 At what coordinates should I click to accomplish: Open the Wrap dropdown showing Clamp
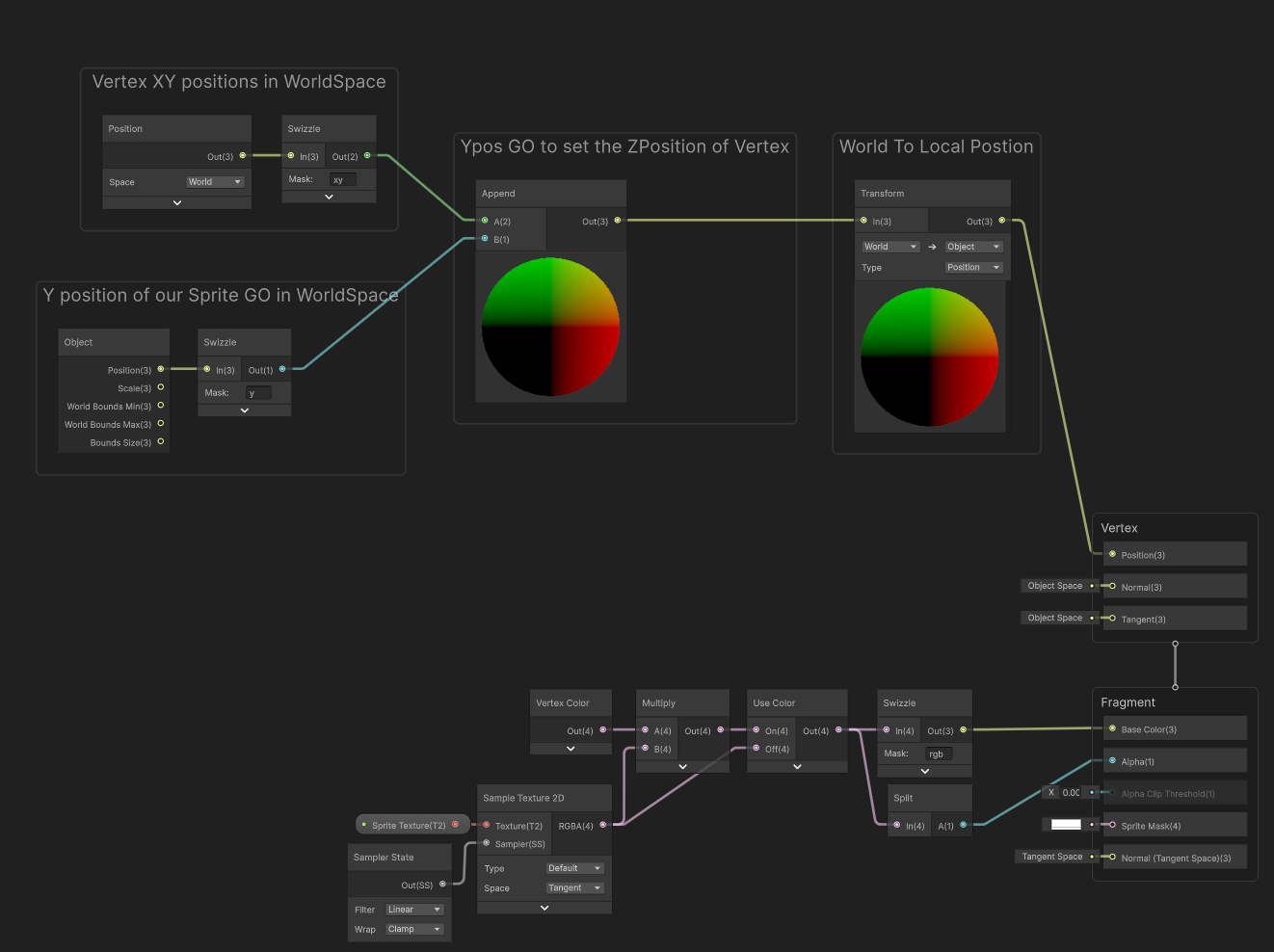413,929
